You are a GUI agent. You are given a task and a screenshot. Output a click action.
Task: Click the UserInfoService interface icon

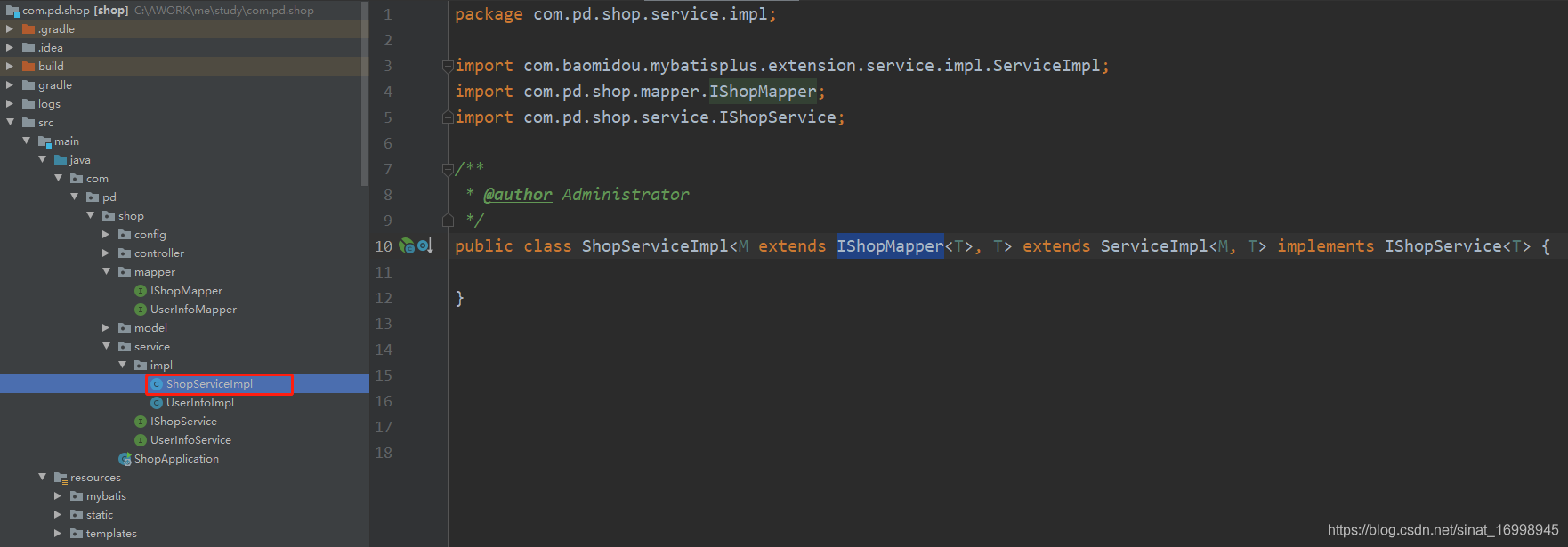coord(141,439)
